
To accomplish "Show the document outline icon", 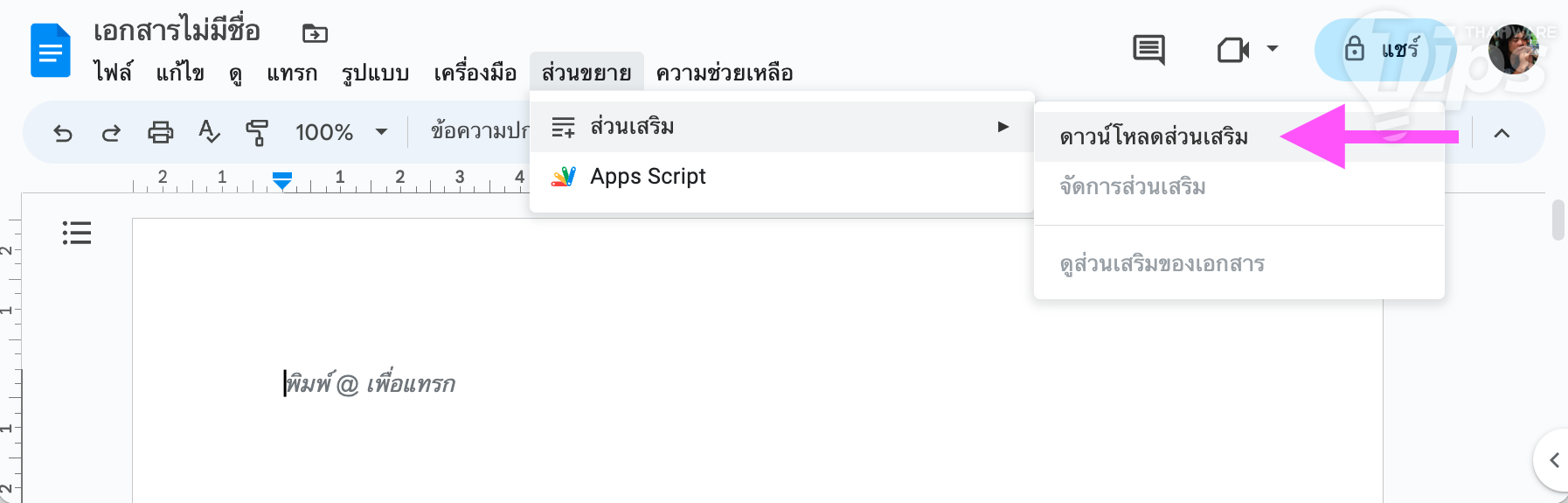I will (x=77, y=233).
